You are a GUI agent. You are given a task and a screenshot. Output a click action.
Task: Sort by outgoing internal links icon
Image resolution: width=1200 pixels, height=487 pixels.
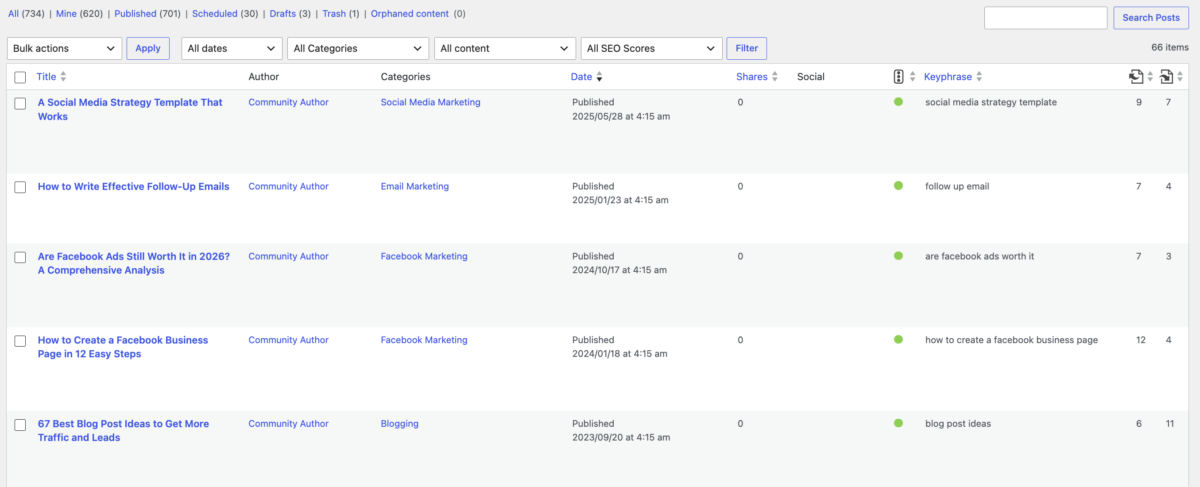coord(1135,76)
